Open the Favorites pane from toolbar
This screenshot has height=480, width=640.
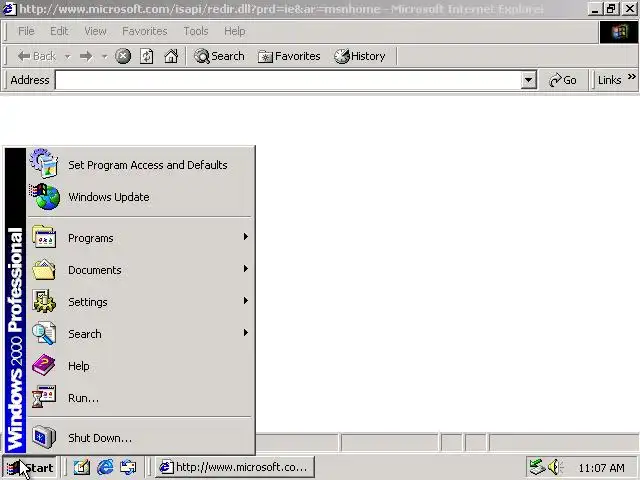[289, 56]
